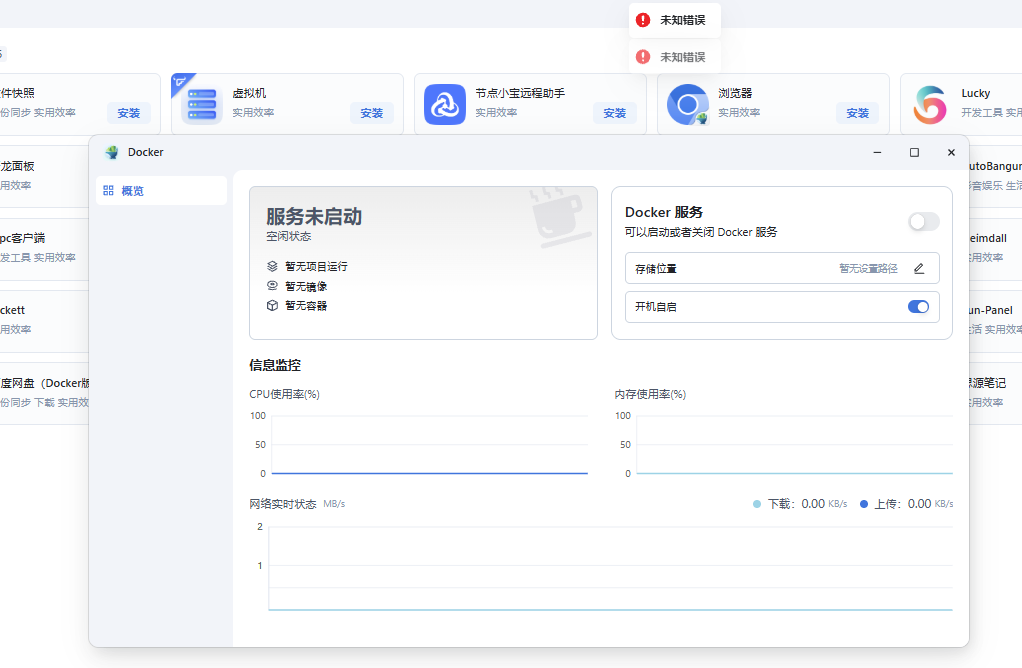Enable the Docker 服务 toggle switch
Screen dimensions: 1022x668
(923, 222)
